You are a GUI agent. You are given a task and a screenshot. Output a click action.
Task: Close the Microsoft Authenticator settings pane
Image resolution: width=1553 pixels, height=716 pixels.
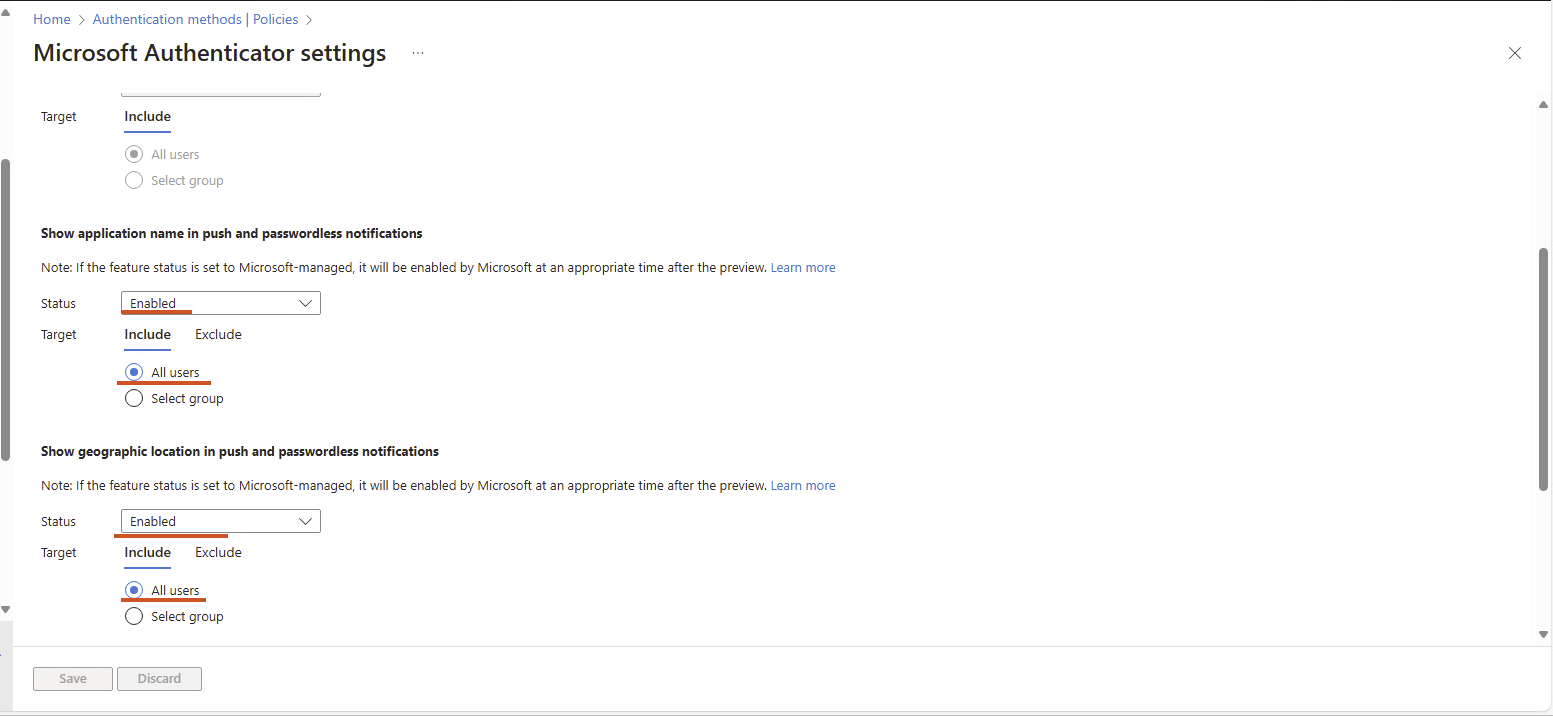[1515, 53]
